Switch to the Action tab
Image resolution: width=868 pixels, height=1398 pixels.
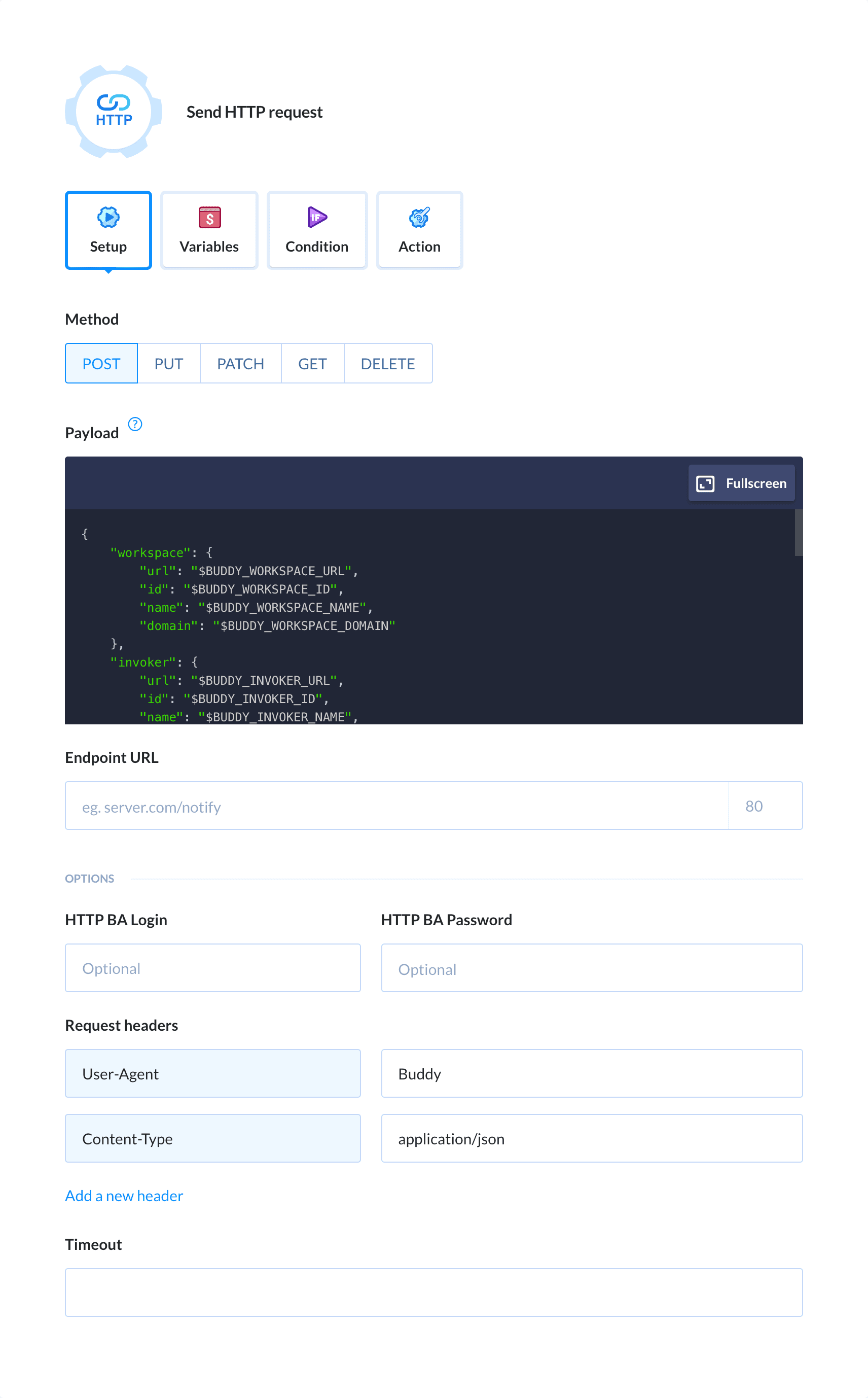[419, 230]
